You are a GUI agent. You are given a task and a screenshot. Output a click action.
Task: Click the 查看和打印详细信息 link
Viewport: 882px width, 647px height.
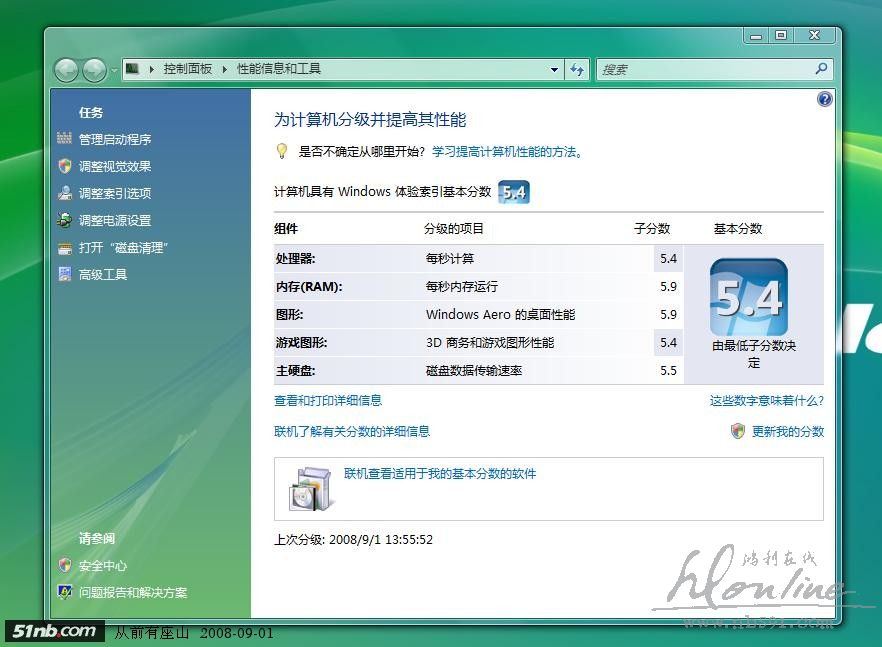pos(328,401)
